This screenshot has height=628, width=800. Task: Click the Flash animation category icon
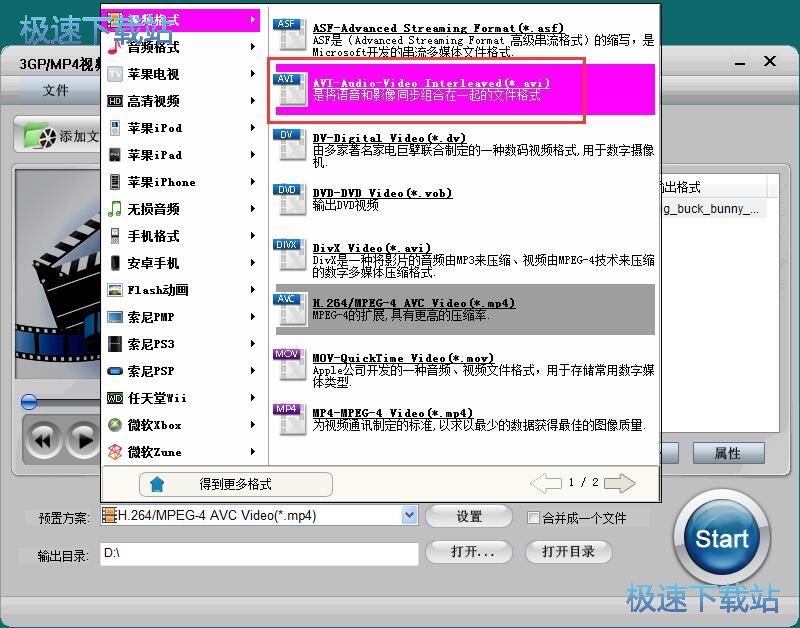click(115, 290)
